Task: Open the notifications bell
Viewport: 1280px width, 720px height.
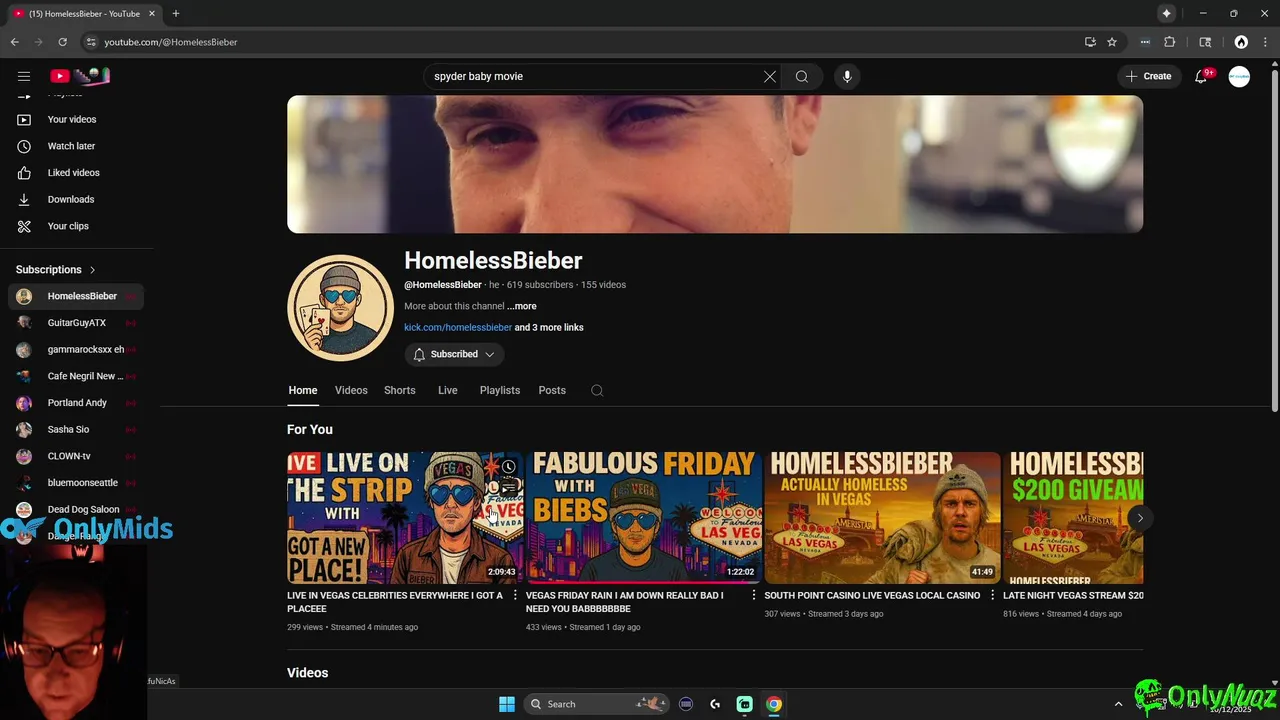Action: pos(1201,76)
